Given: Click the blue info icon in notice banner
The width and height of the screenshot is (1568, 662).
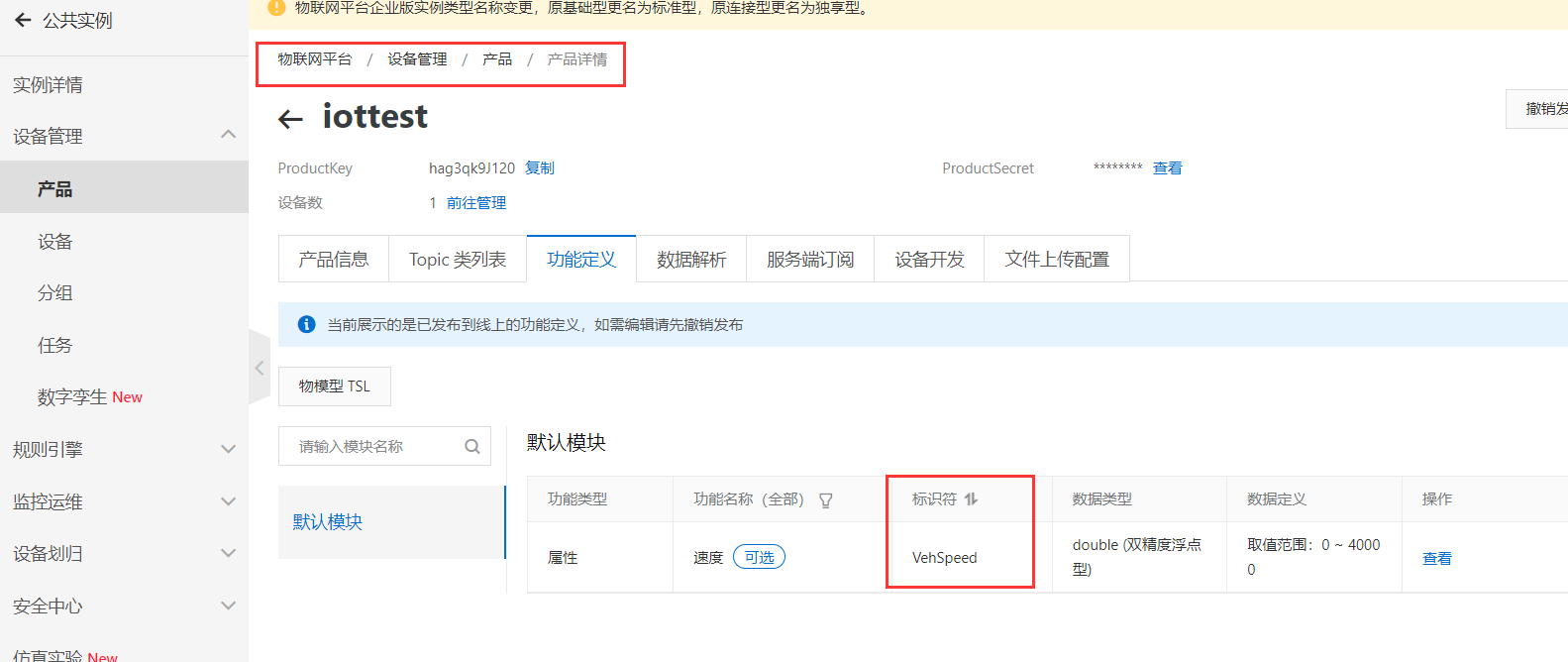Looking at the screenshot, I should [x=307, y=325].
